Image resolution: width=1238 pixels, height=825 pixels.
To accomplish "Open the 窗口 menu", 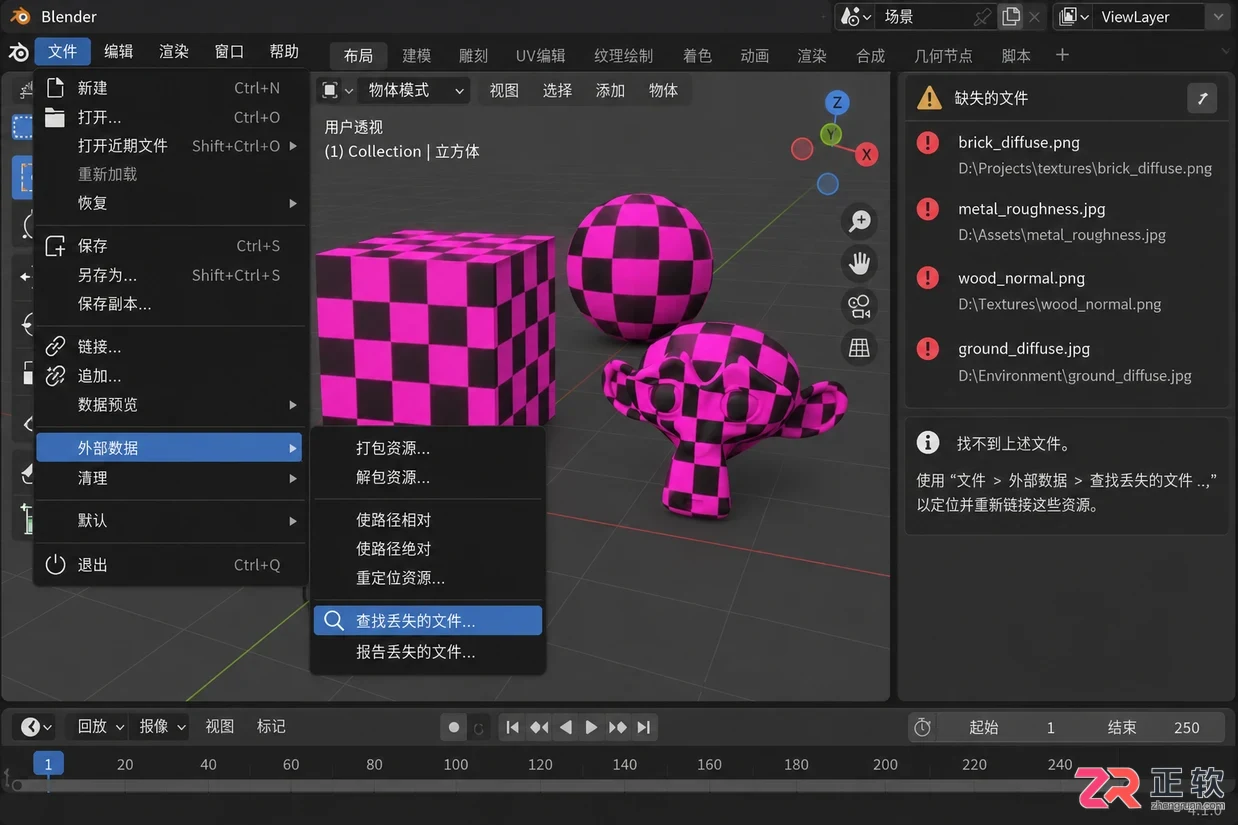I will coord(229,52).
